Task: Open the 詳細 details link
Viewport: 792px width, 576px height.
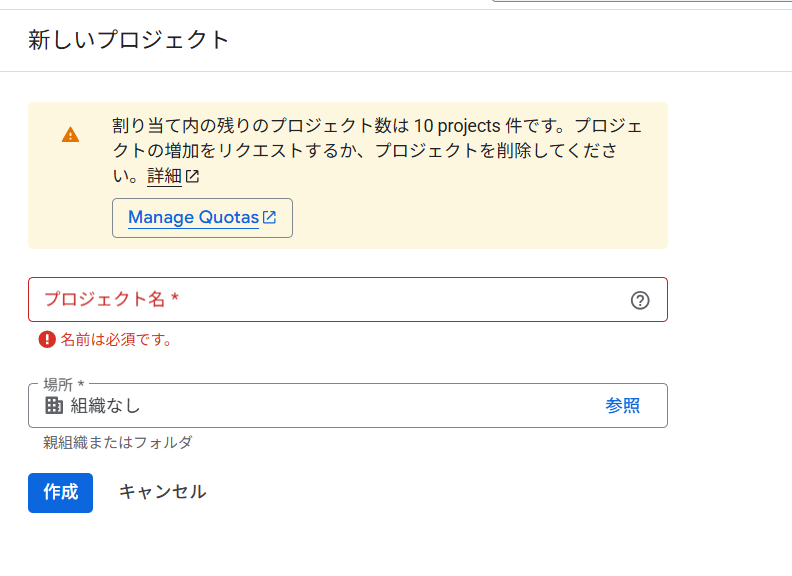Action: 164,177
